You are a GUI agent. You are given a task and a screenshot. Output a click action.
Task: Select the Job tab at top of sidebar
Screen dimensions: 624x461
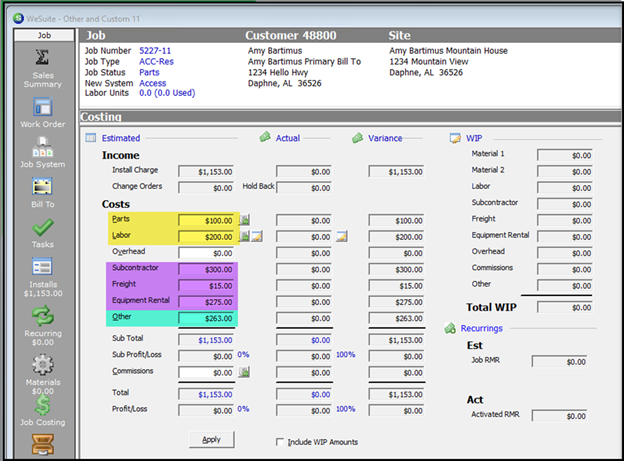point(44,34)
